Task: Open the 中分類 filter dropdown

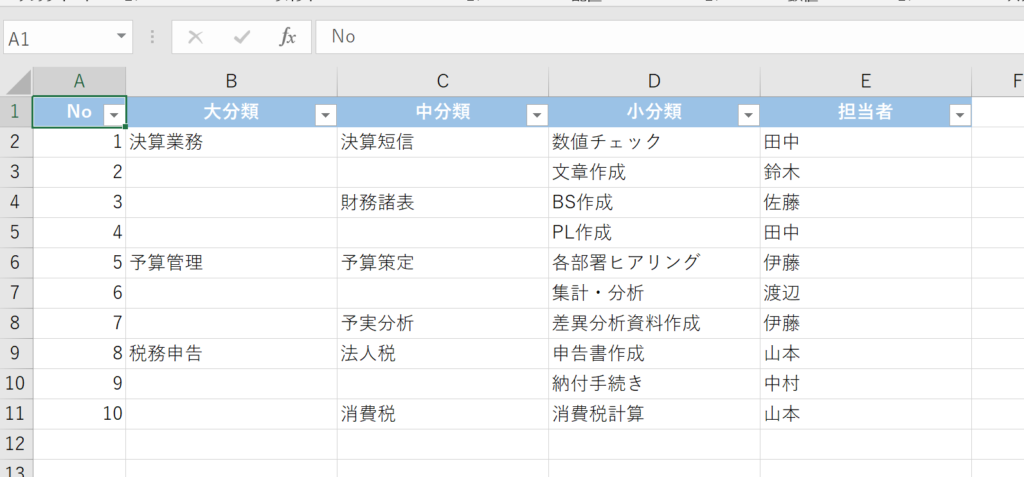Action: [536, 115]
